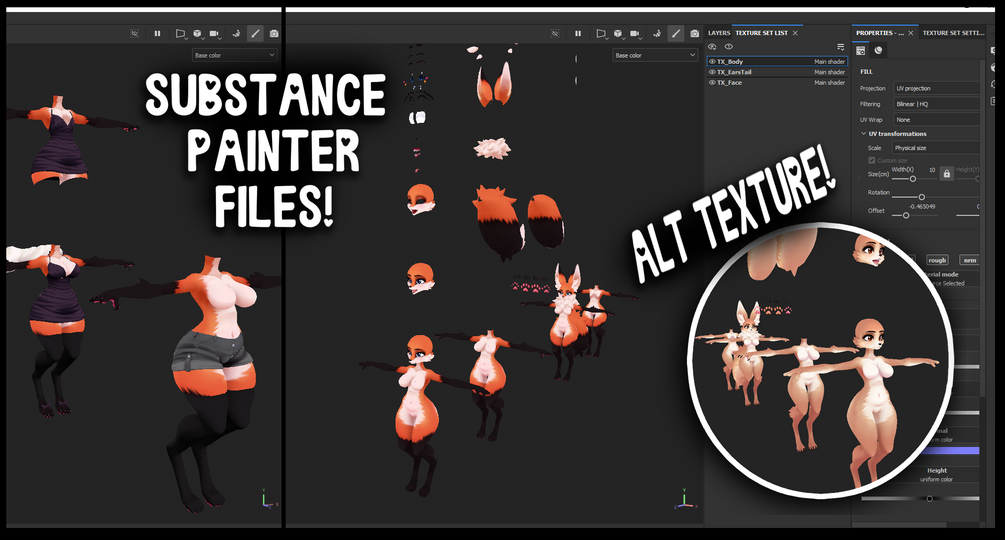The width and height of the screenshot is (1005, 540).
Task: Click the lock size ratio icon
Action: tap(947, 173)
